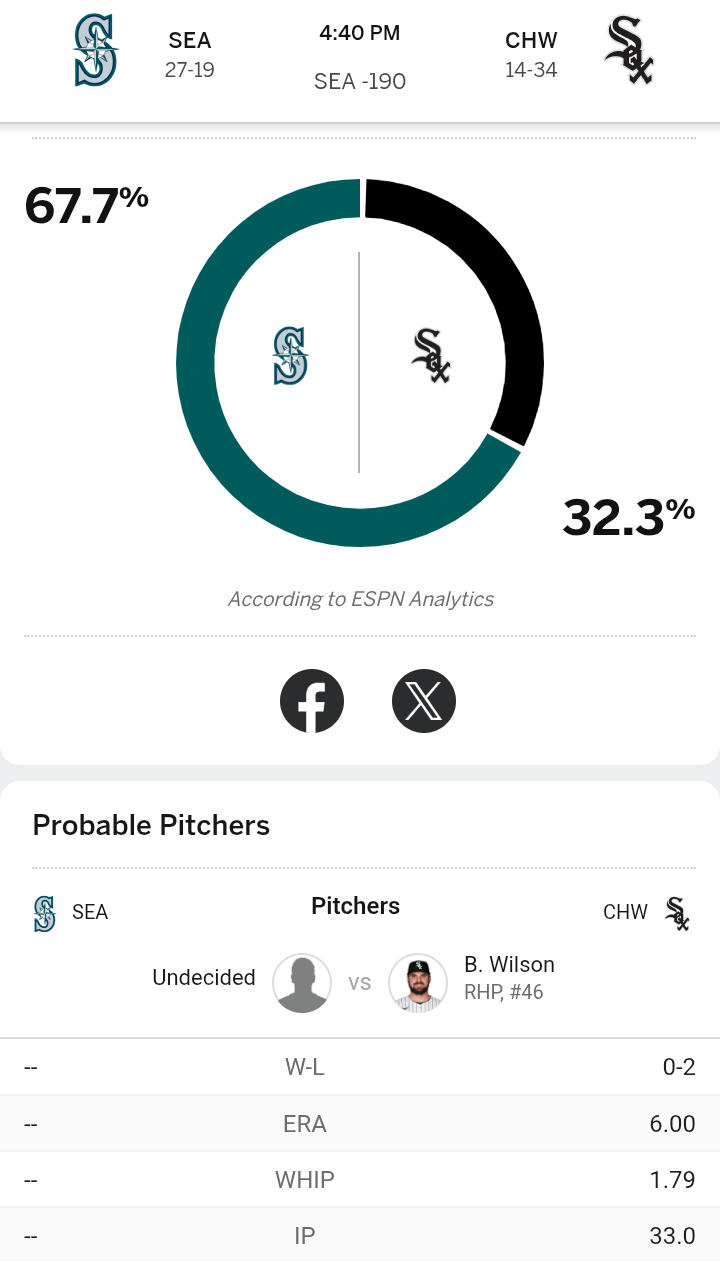This screenshot has width=720, height=1278.
Task: Click the small Mariners logo beside SEA in Probable Pitchers
Action: [x=44, y=913]
